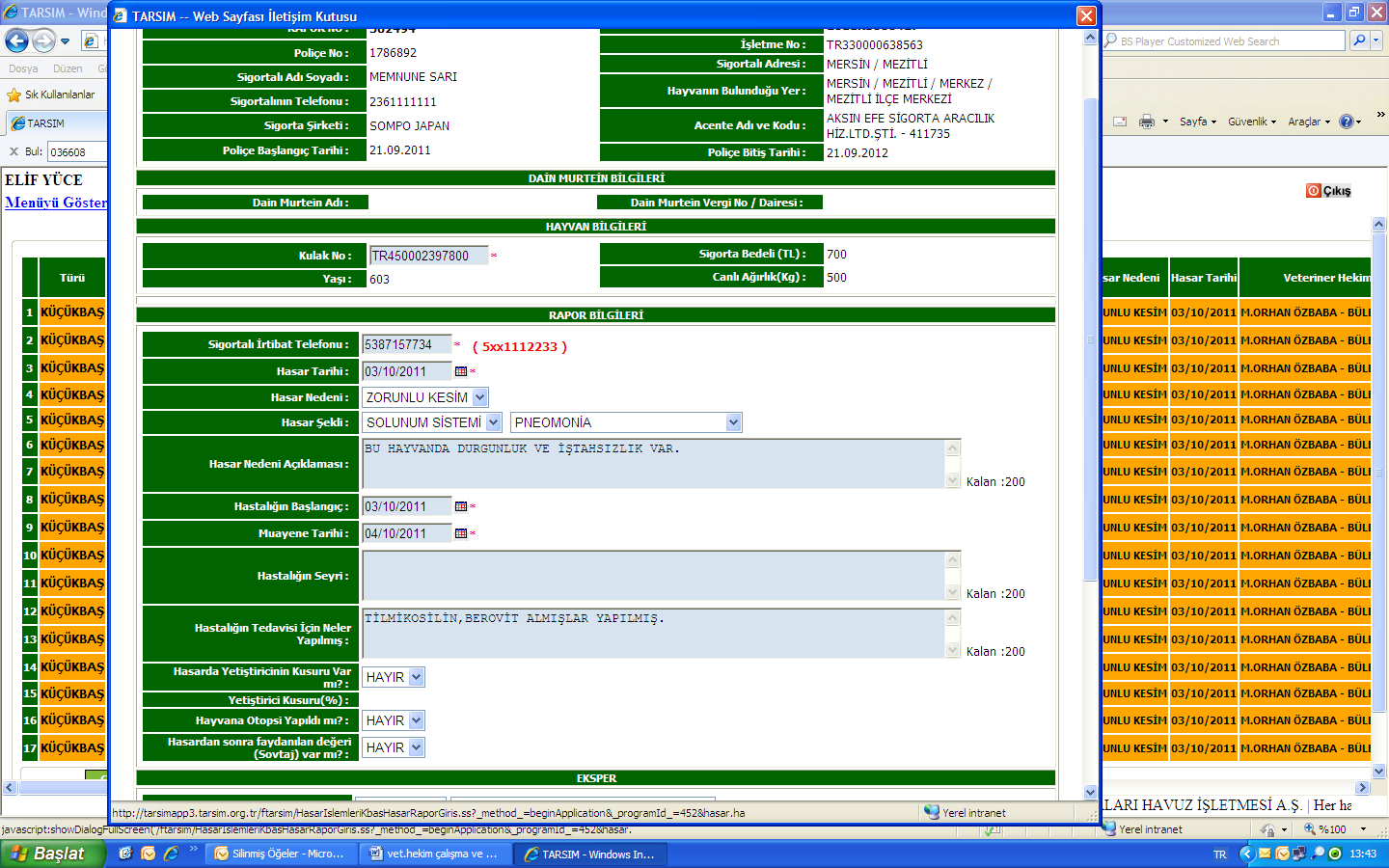Click the Hastalığın Tedavisi text area

pos(654,634)
